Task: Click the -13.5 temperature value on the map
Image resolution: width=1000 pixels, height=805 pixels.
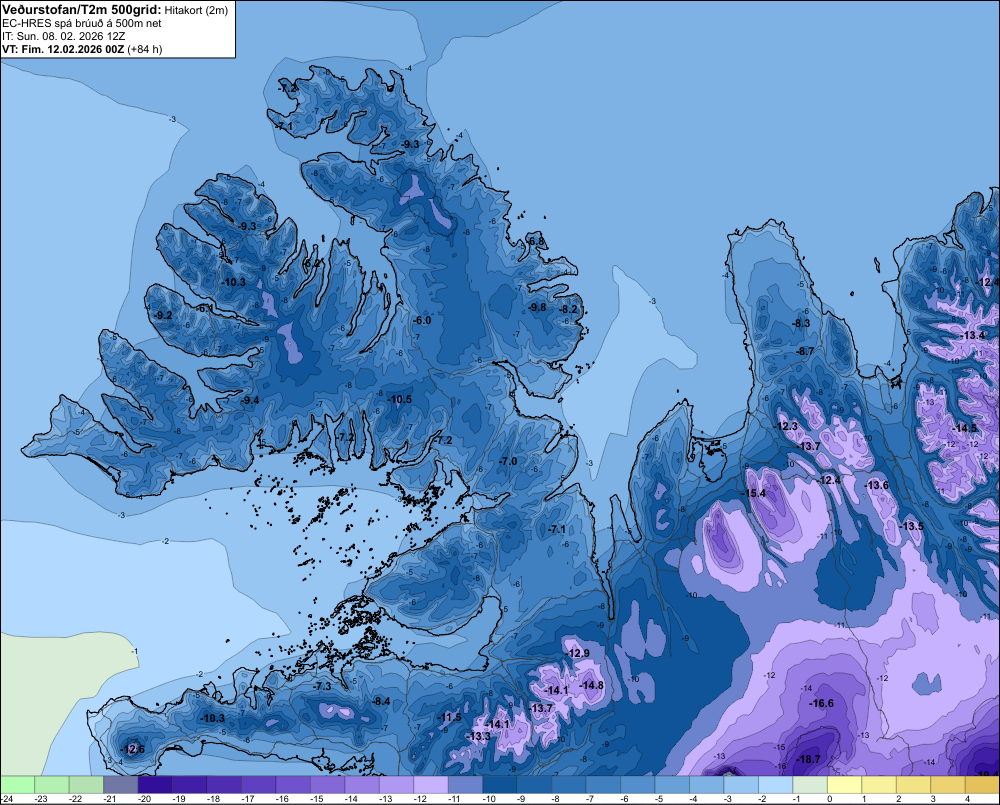Action: point(912,526)
